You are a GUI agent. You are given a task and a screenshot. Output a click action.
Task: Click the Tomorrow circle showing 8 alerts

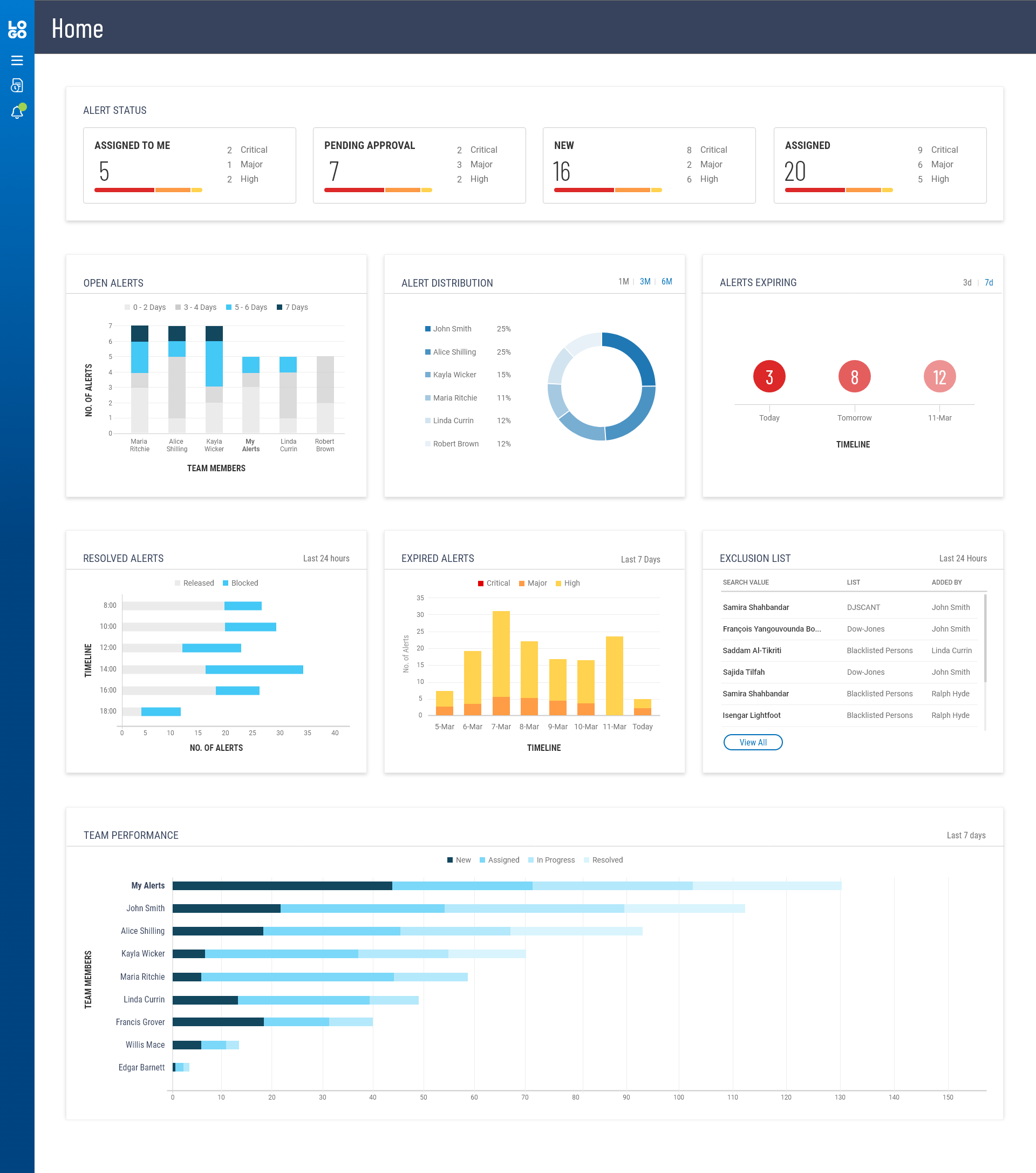[854, 377]
